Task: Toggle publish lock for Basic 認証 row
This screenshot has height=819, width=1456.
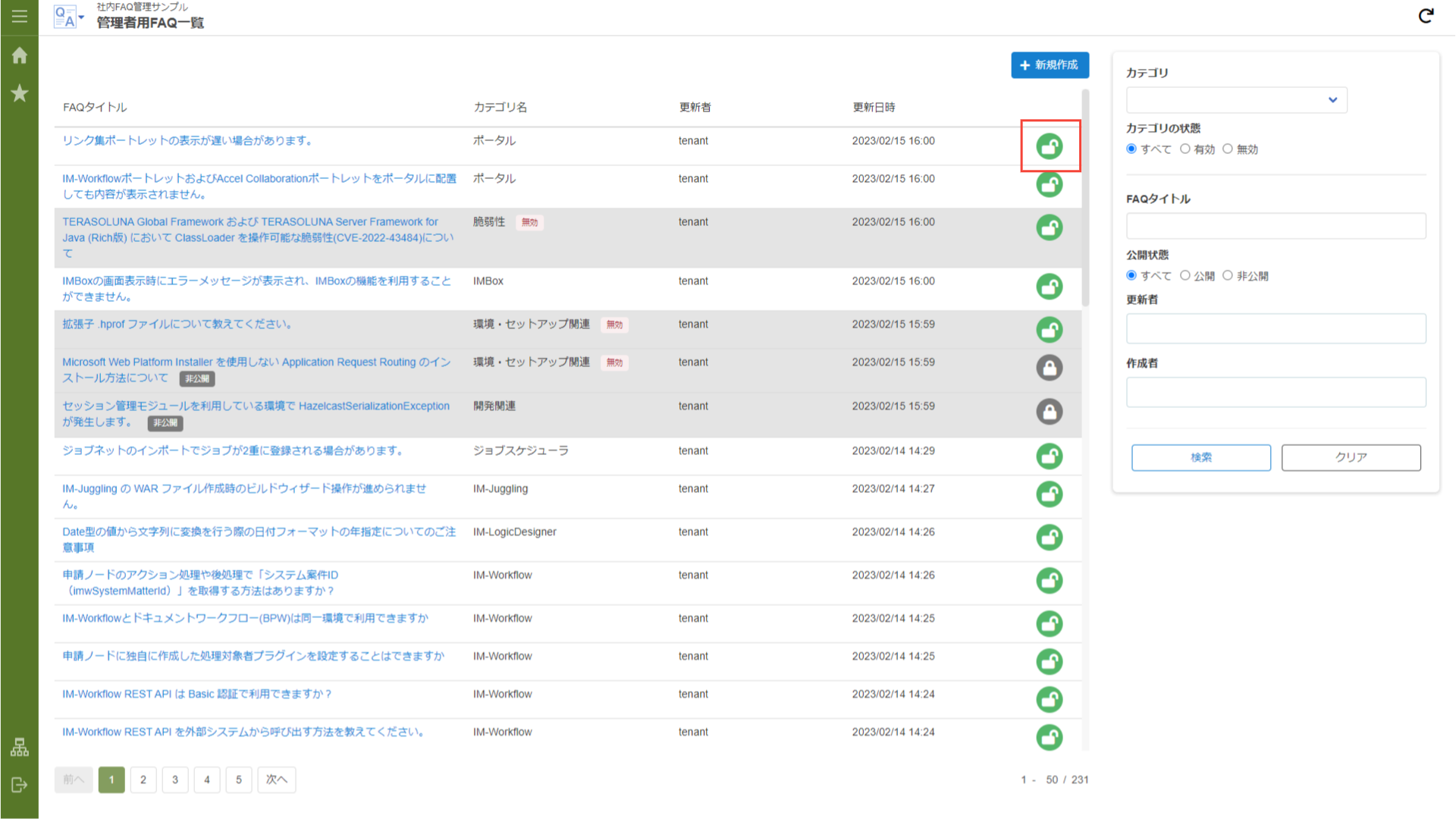Action: (1050, 700)
